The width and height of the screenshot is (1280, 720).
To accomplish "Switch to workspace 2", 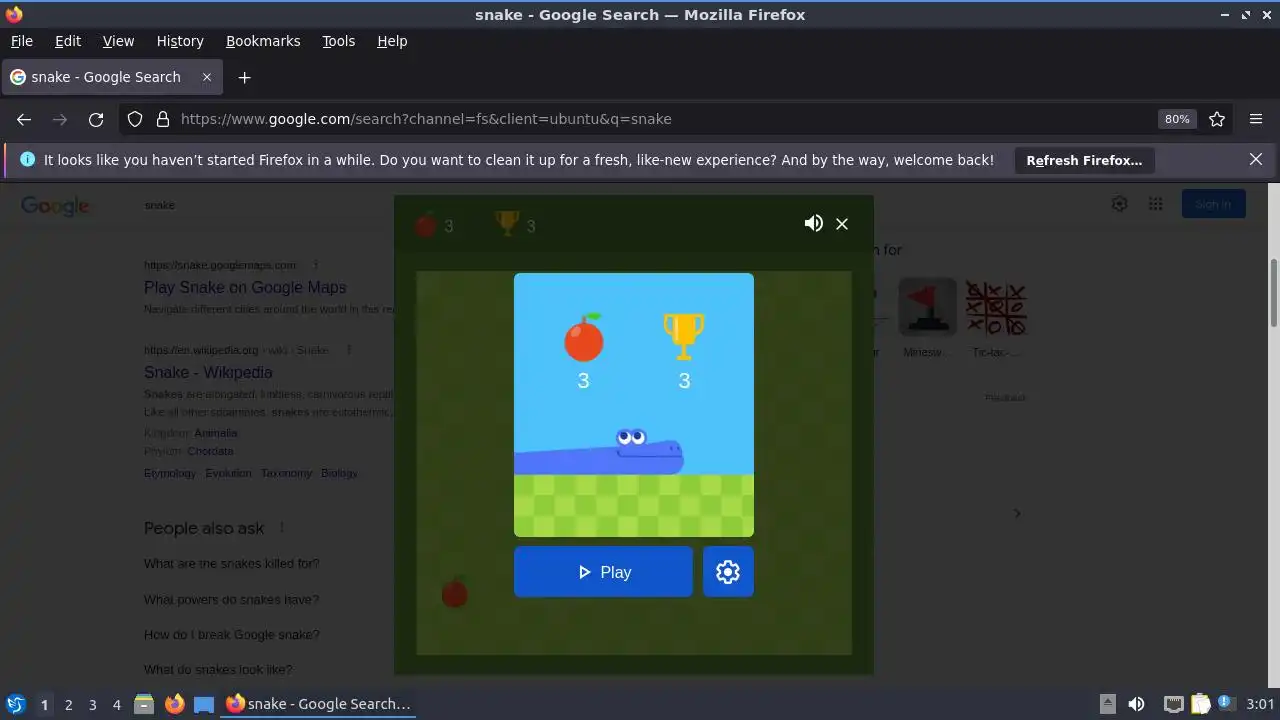I will pyautogui.click(x=68, y=705).
